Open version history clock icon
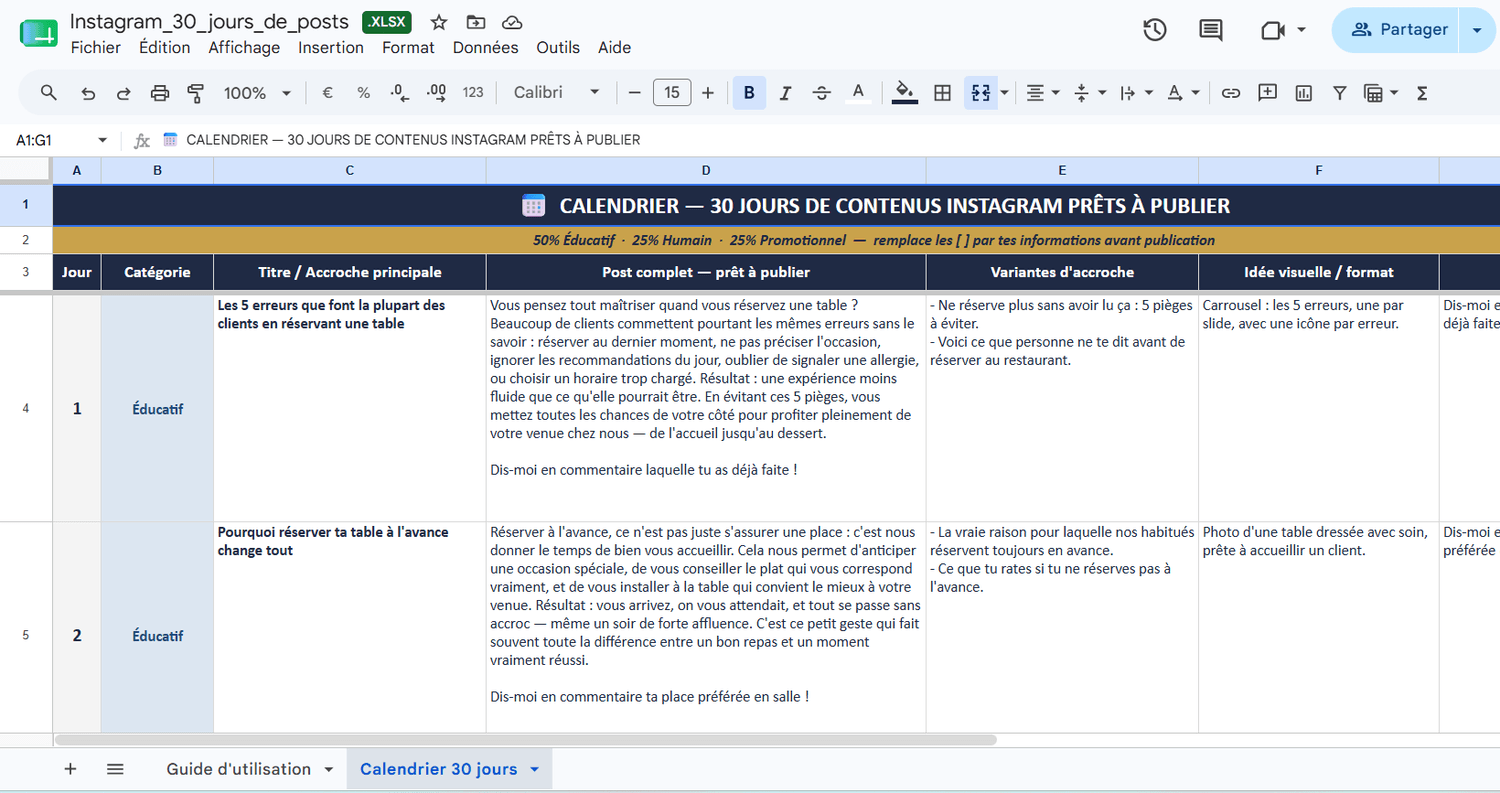The width and height of the screenshot is (1500, 793). coord(1154,30)
